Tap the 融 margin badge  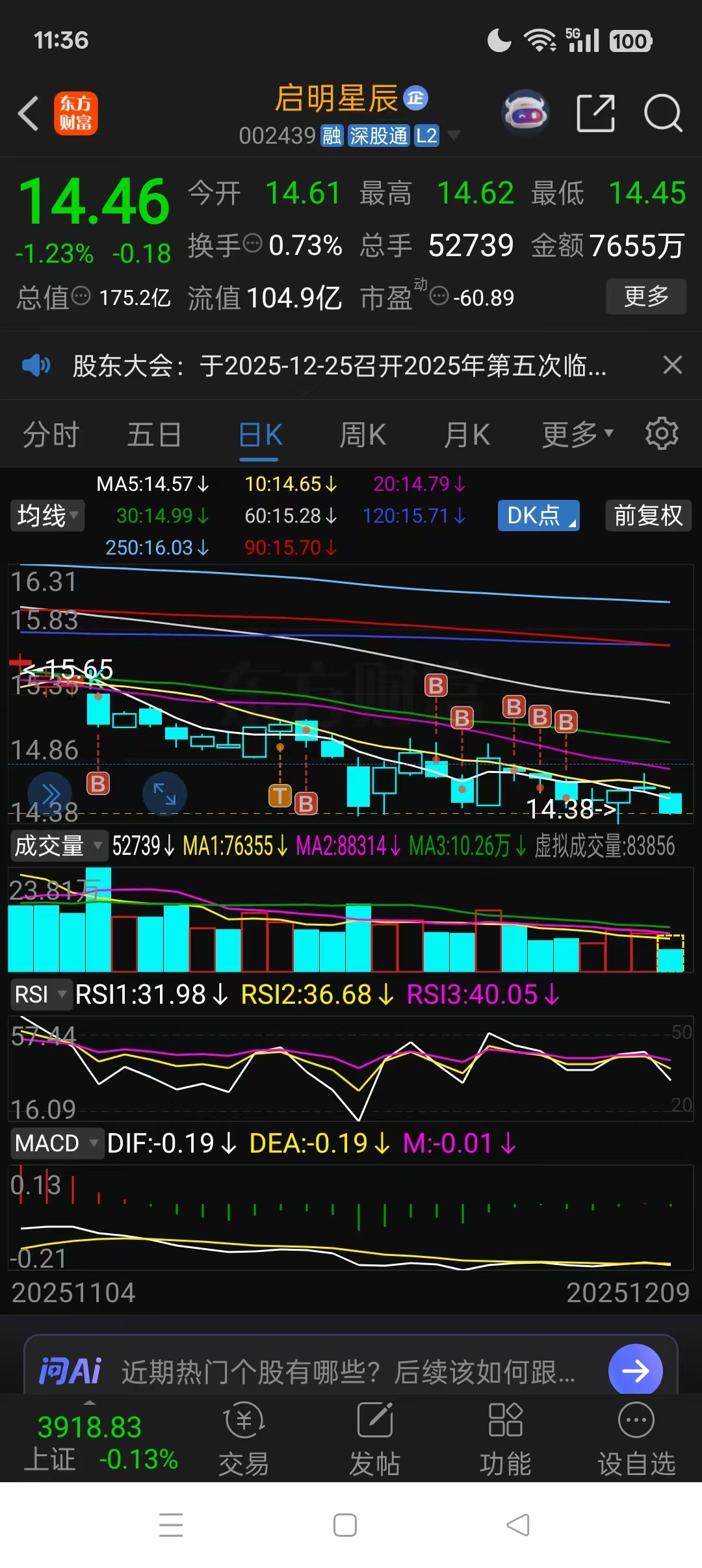pos(331,136)
